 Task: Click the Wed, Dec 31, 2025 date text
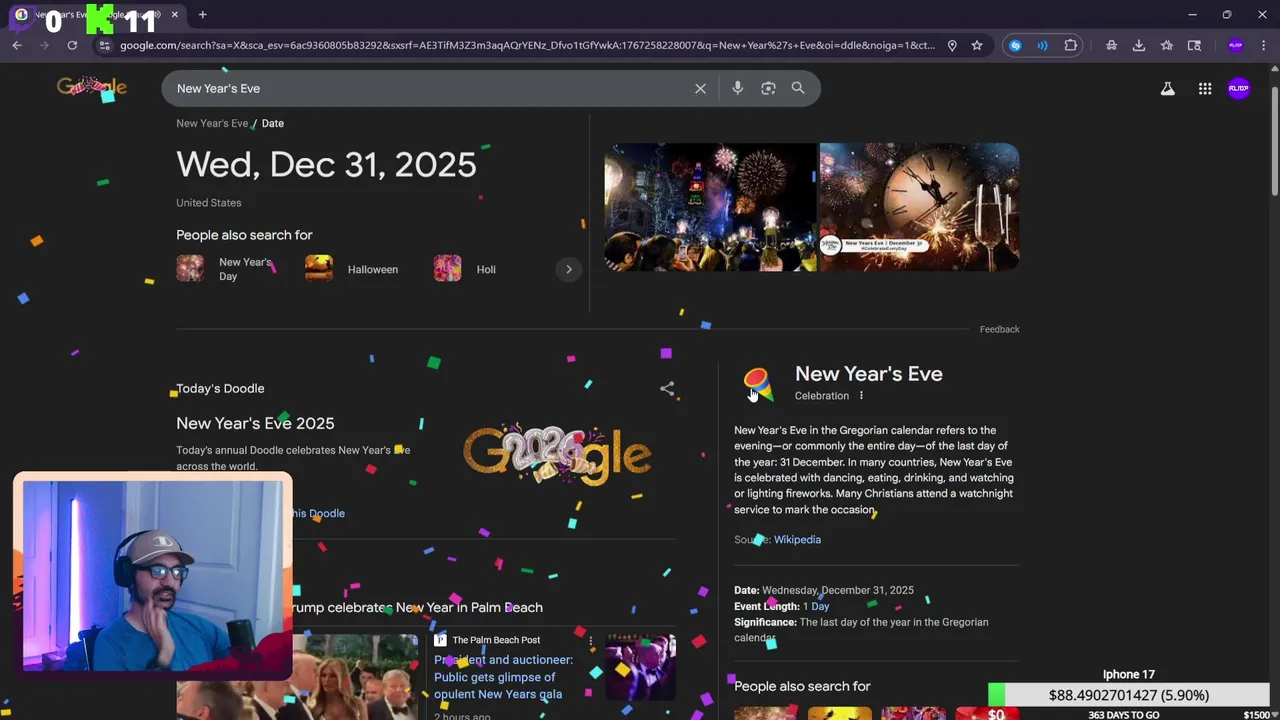326,165
